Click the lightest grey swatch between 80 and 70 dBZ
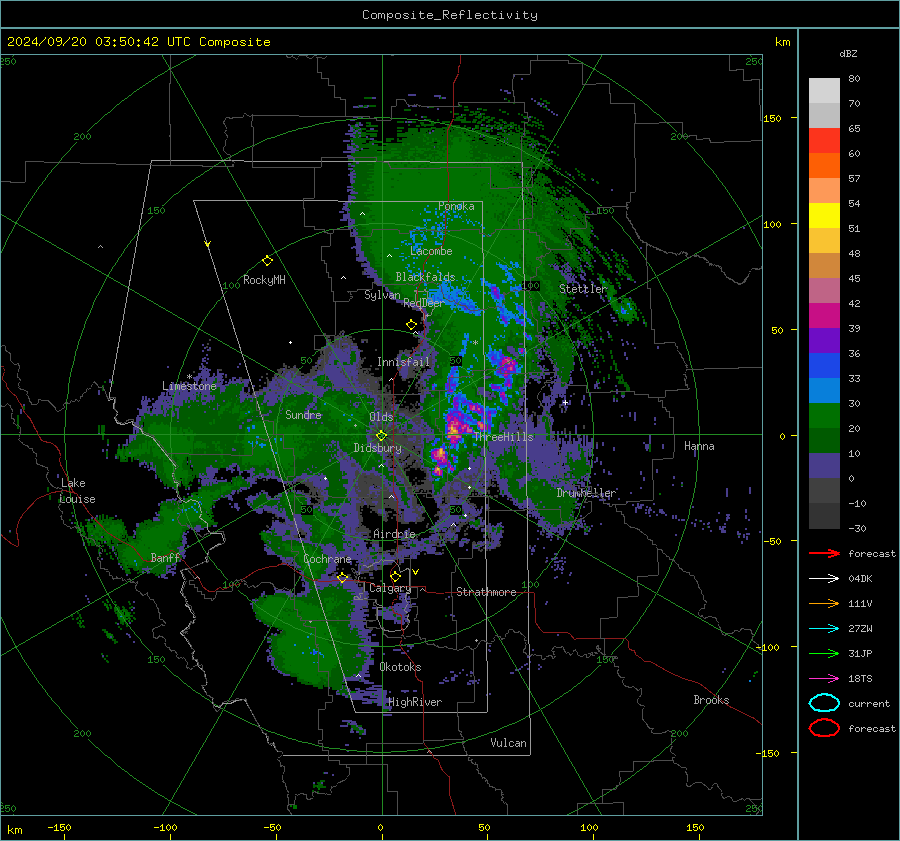The width and height of the screenshot is (900, 841). tap(824, 91)
